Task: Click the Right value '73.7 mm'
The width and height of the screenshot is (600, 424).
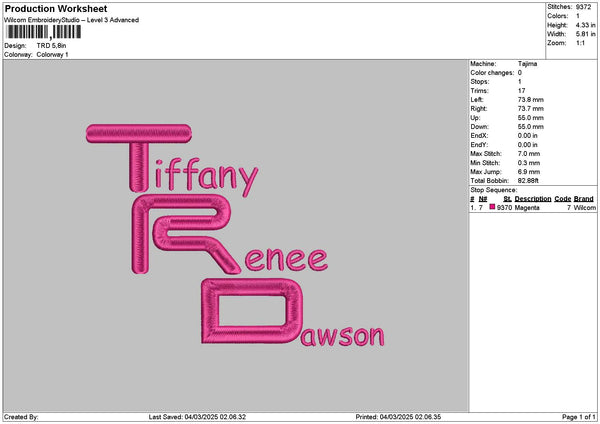Action: [530, 109]
